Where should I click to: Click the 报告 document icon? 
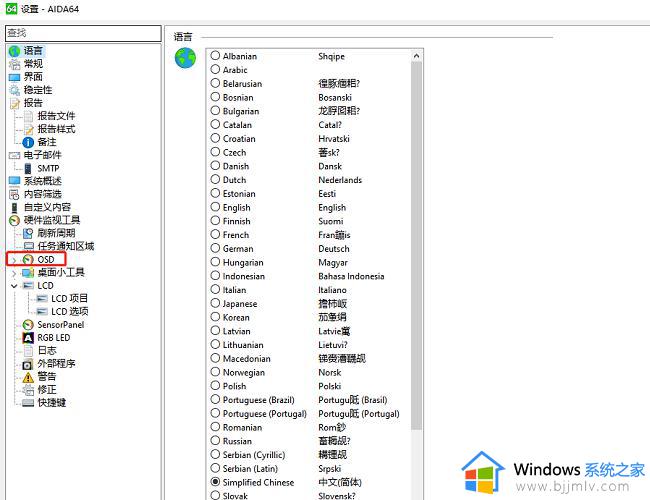[x=15, y=103]
